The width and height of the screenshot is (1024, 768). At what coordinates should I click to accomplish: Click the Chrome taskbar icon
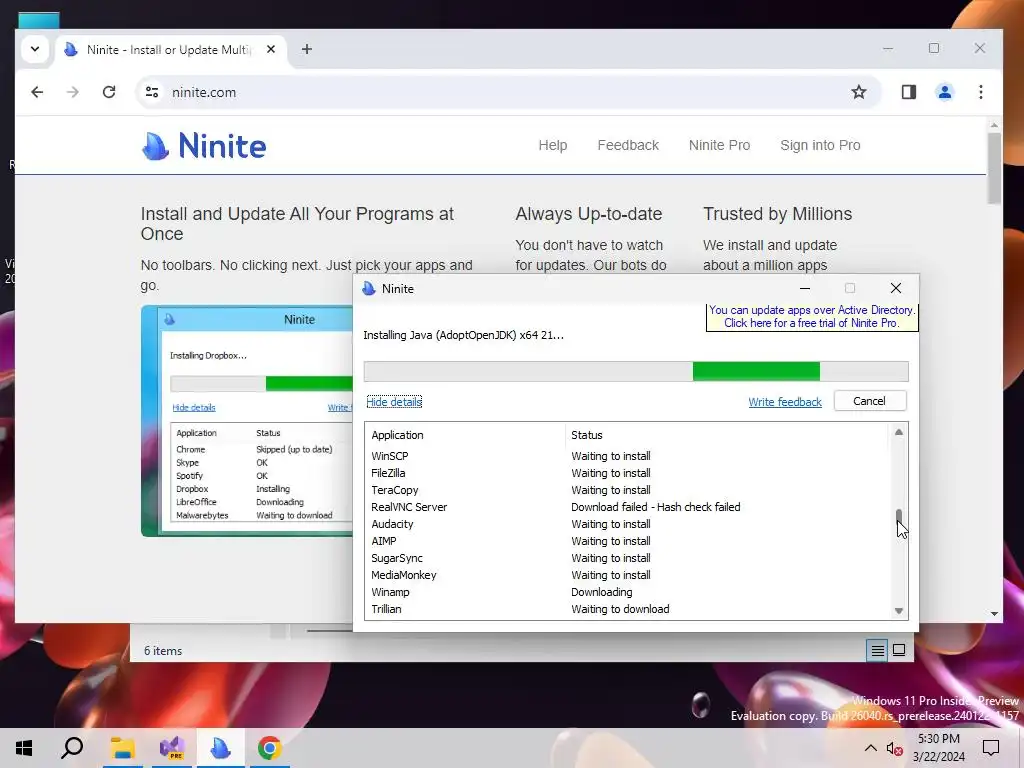(x=269, y=748)
